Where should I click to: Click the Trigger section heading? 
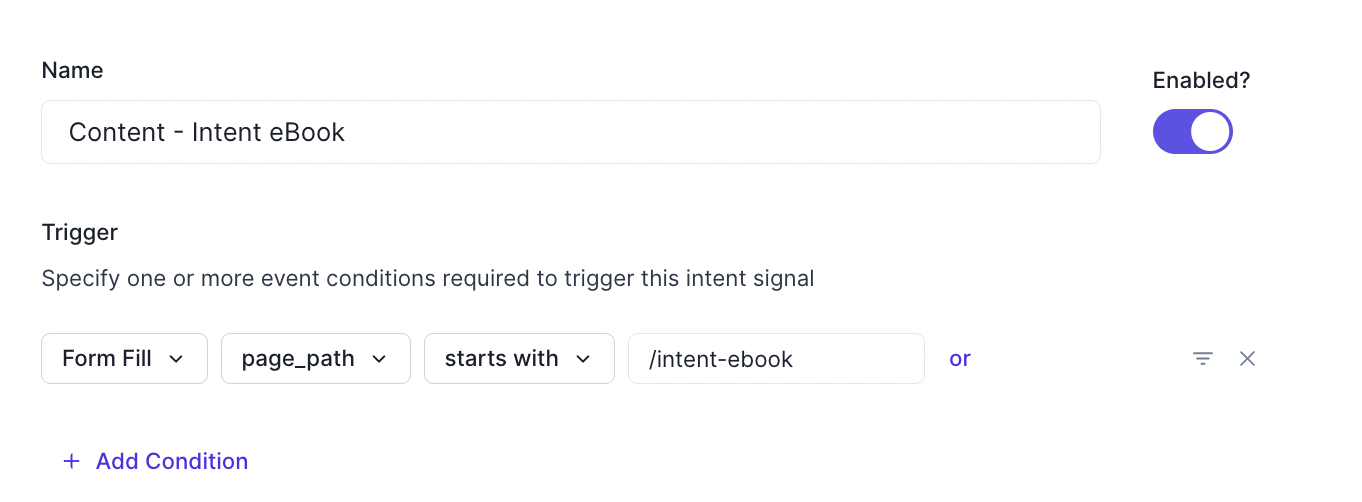[80, 232]
